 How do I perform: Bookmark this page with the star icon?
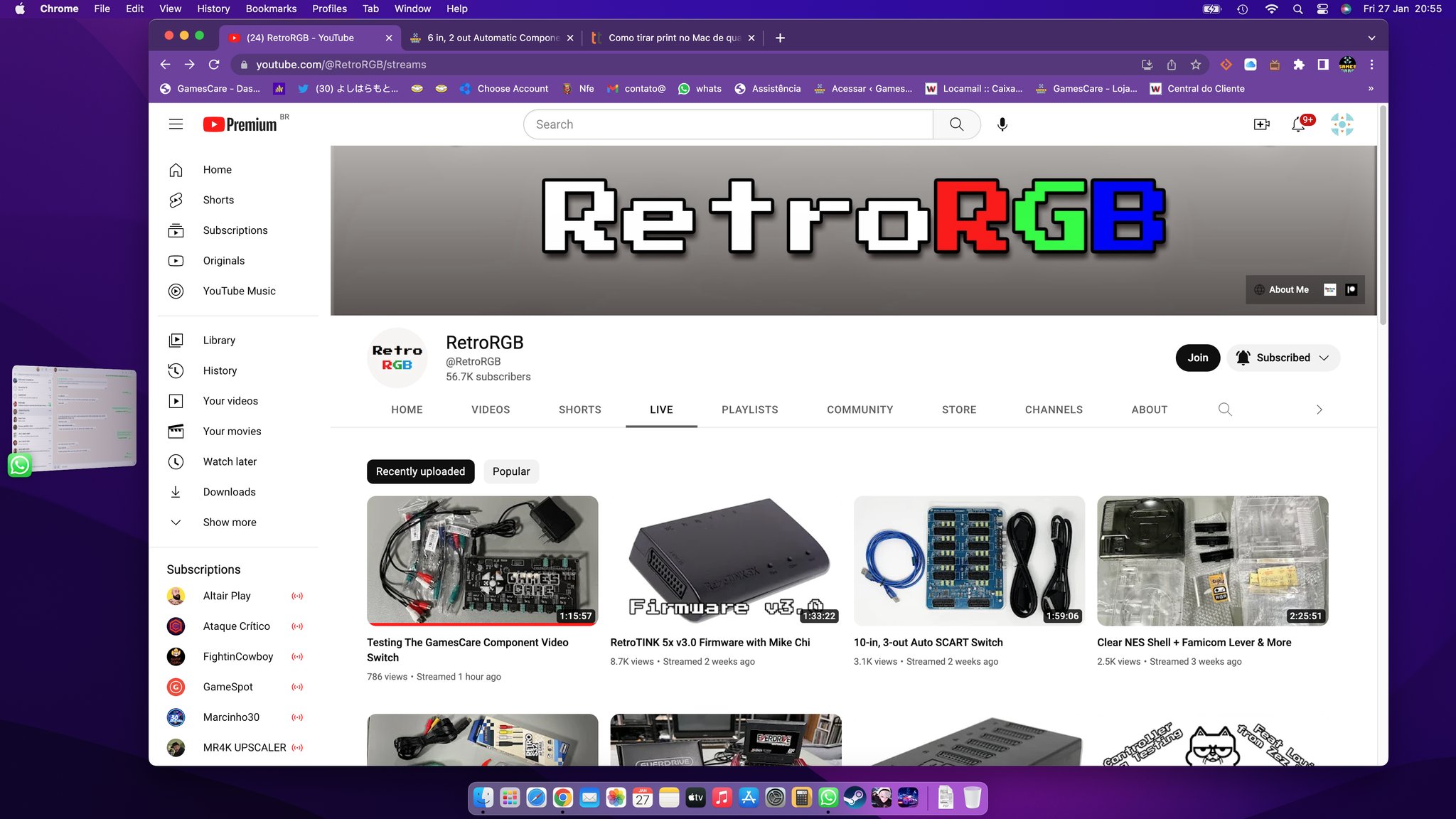pyautogui.click(x=1196, y=65)
